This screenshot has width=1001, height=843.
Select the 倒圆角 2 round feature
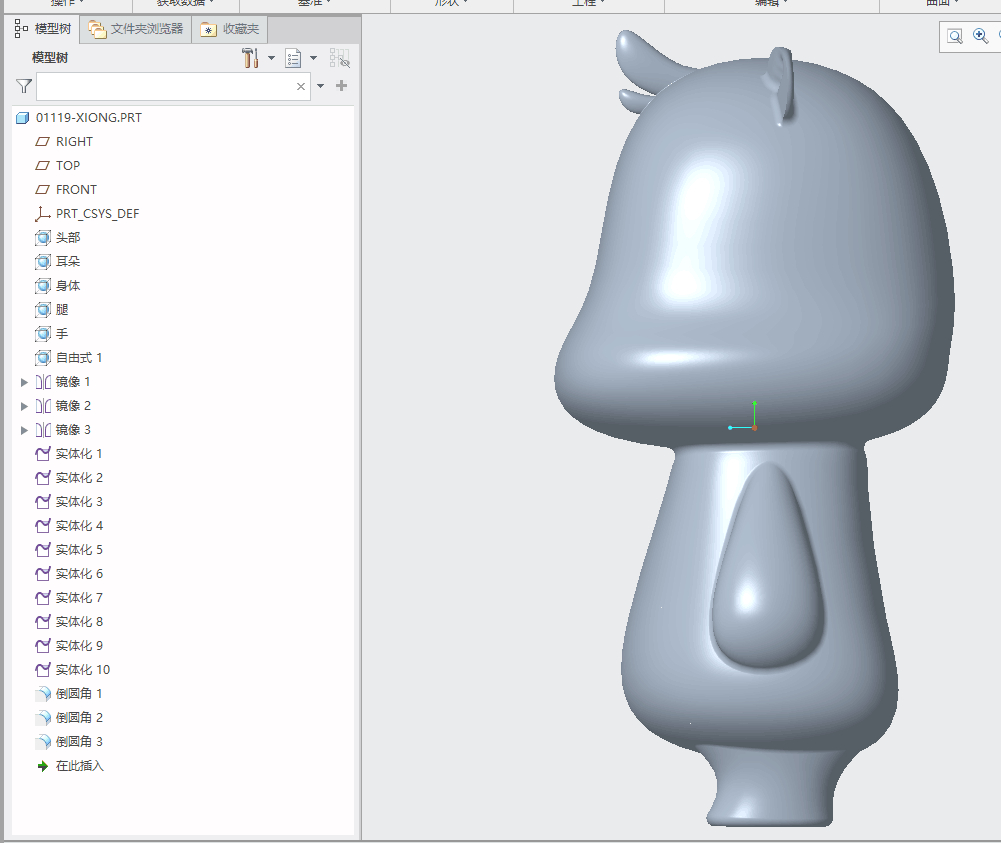(69, 718)
